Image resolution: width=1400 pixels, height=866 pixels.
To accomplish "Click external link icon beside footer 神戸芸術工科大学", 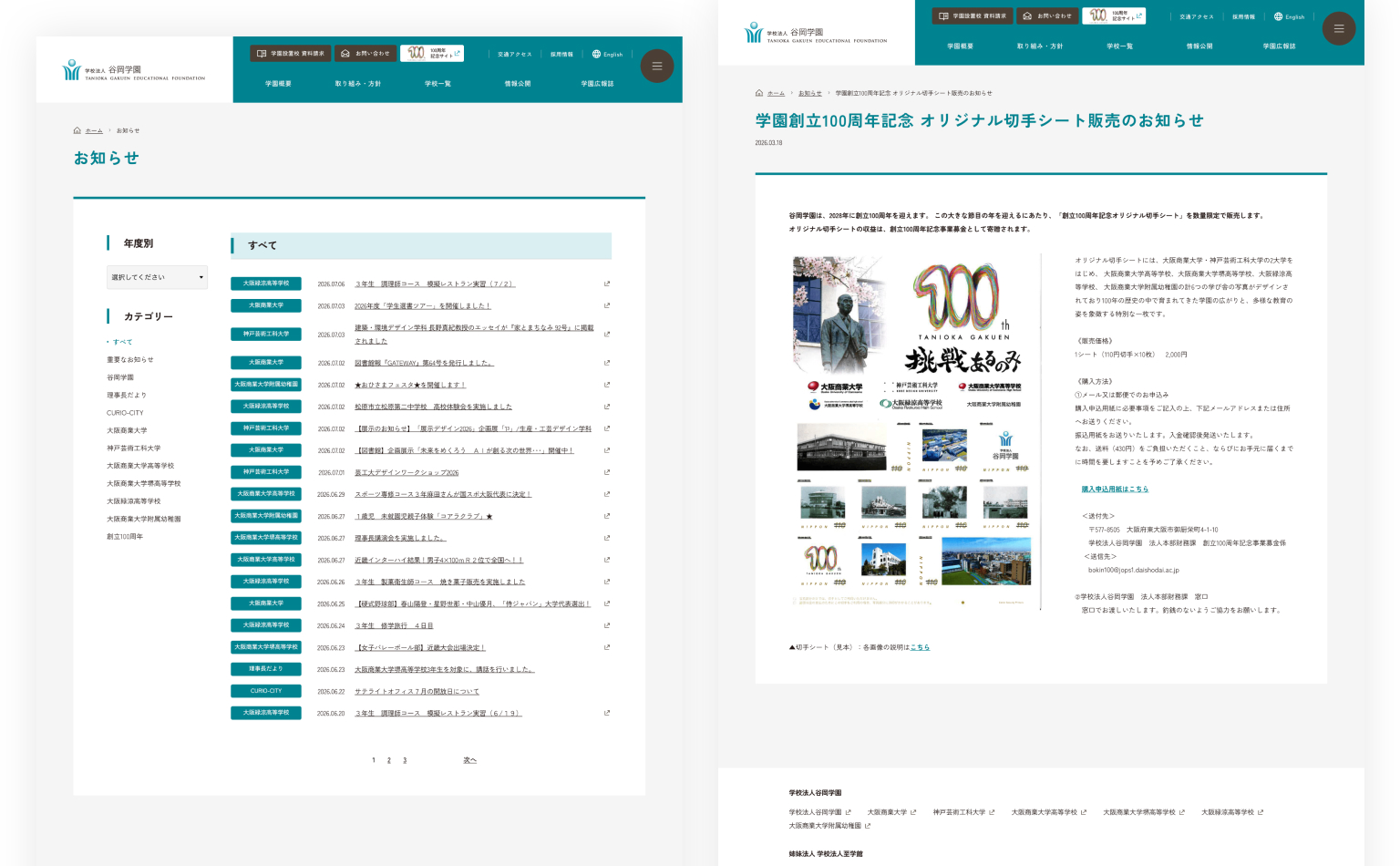I will coord(992,812).
